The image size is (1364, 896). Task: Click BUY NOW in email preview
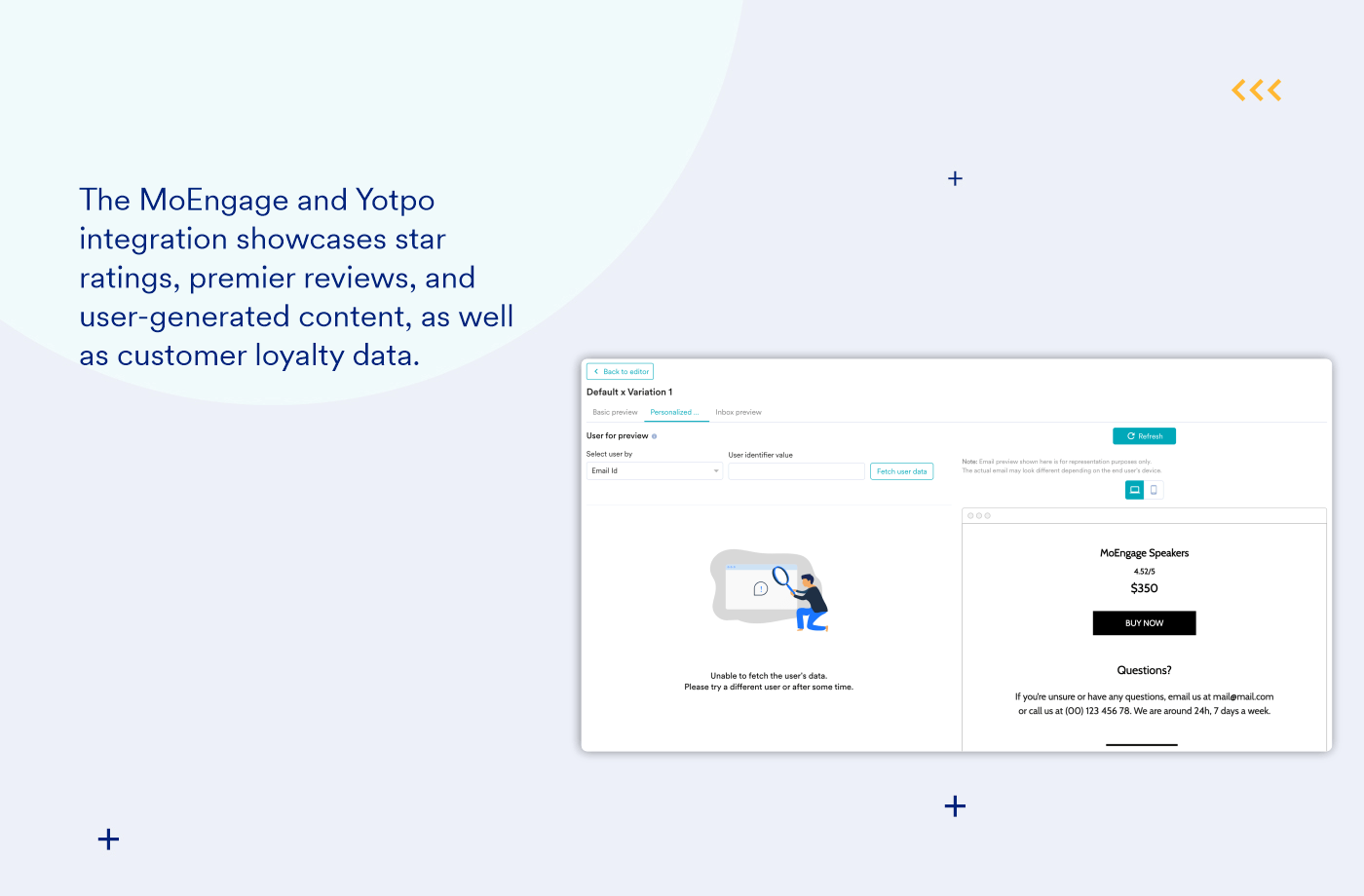tap(1144, 623)
